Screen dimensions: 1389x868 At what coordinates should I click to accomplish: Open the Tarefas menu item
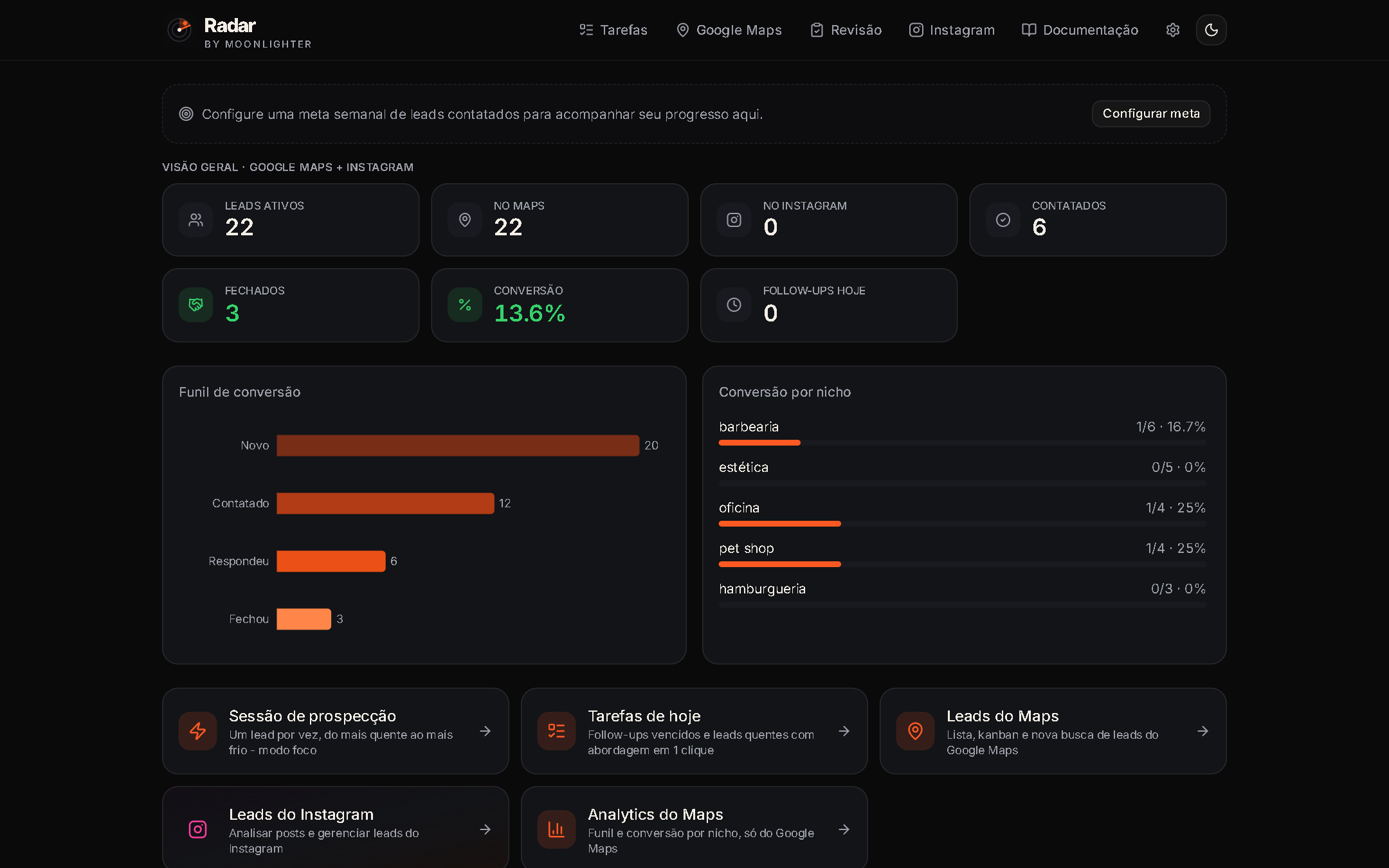pos(613,30)
